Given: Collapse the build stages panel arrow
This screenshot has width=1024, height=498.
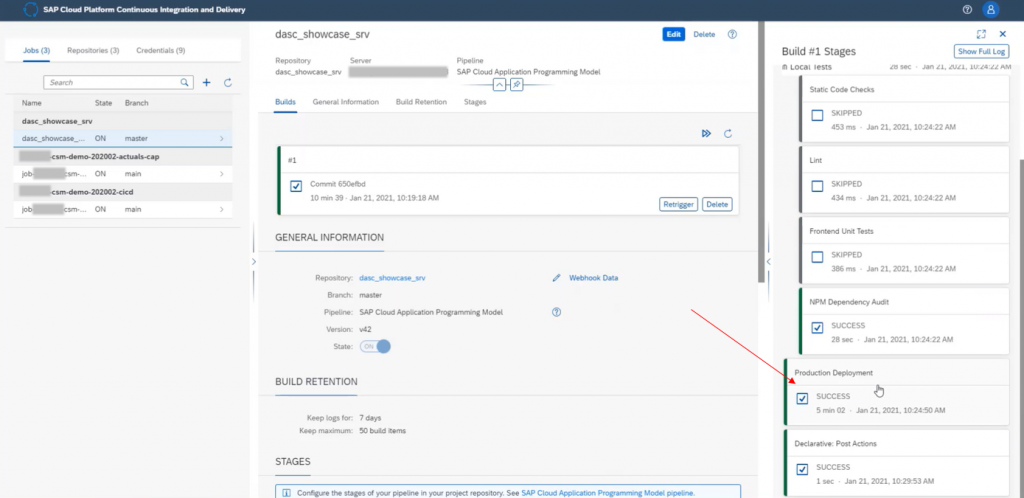Looking at the screenshot, I should (x=769, y=262).
